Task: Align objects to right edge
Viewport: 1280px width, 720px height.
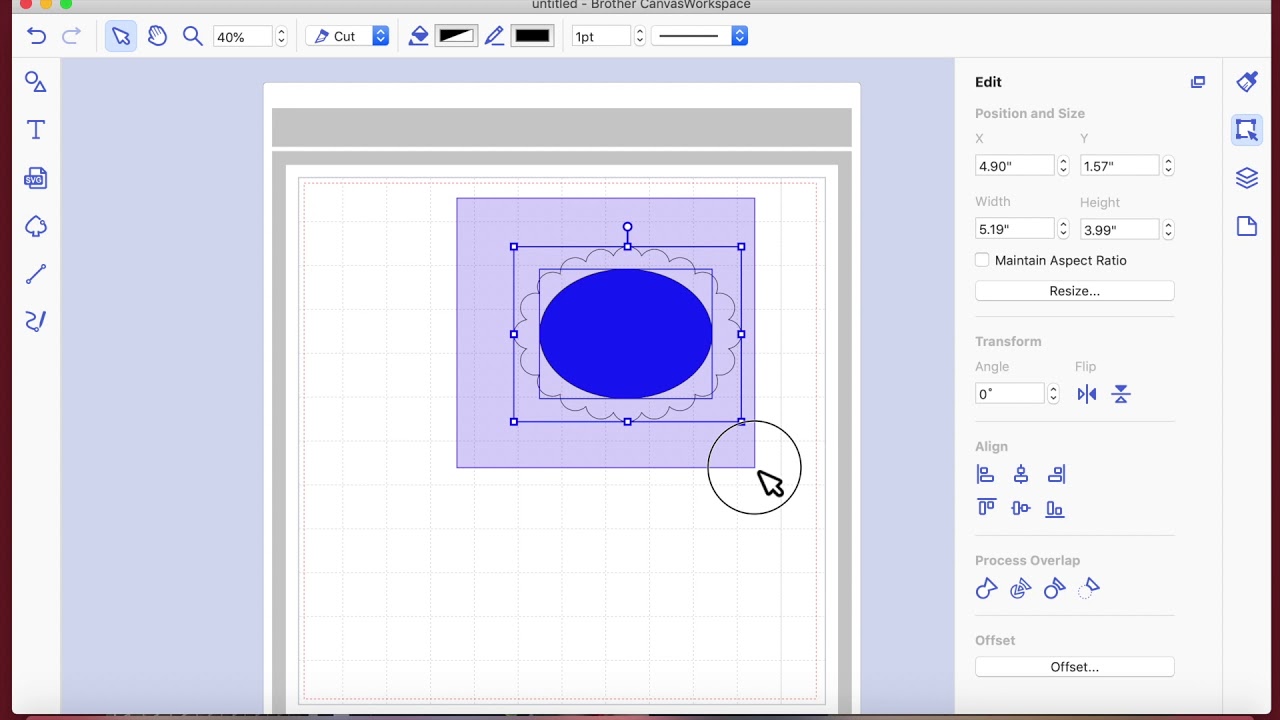Action: click(x=1056, y=475)
